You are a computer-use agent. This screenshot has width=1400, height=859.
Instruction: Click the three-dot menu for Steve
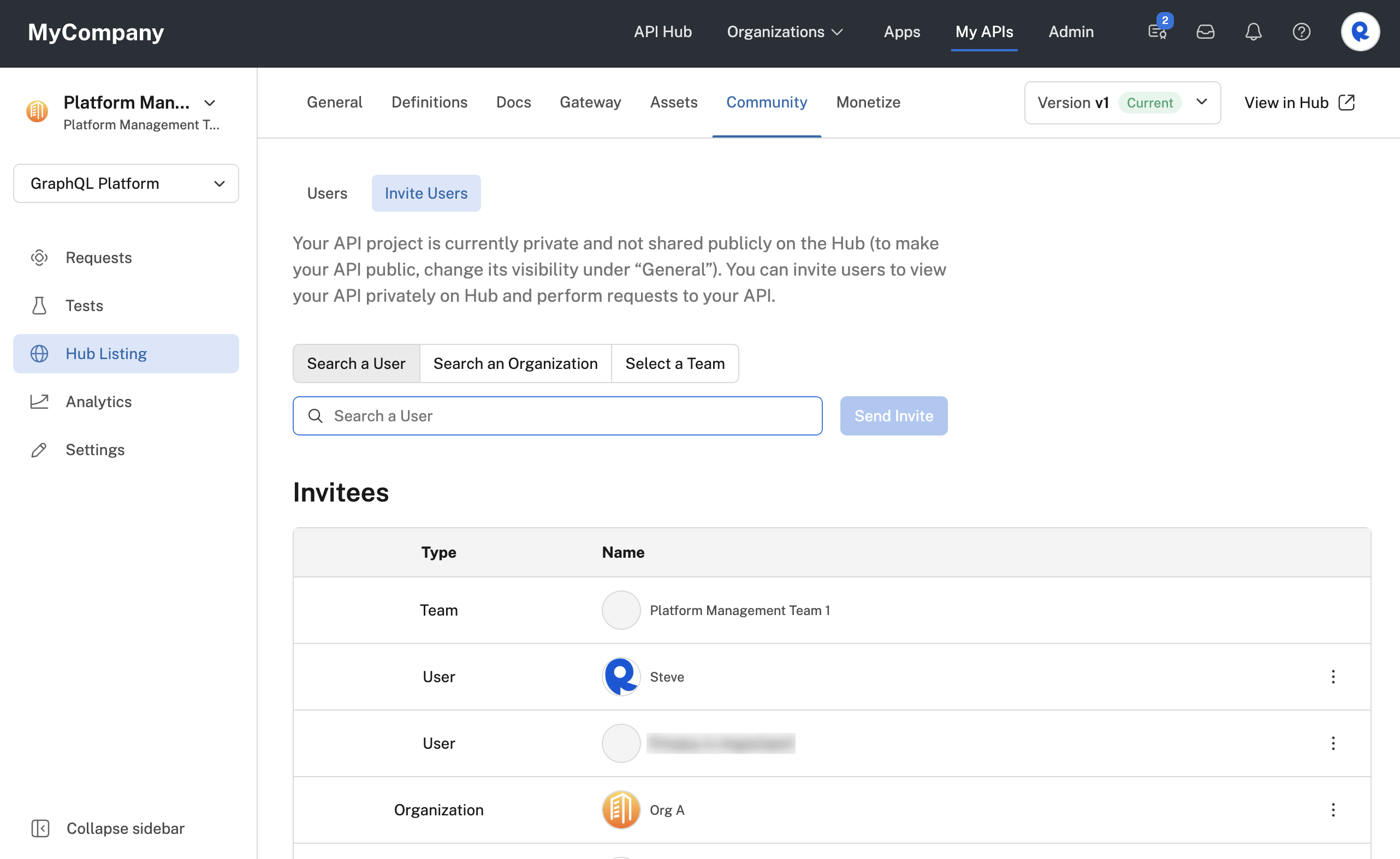pyautogui.click(x=1333, y=676)
